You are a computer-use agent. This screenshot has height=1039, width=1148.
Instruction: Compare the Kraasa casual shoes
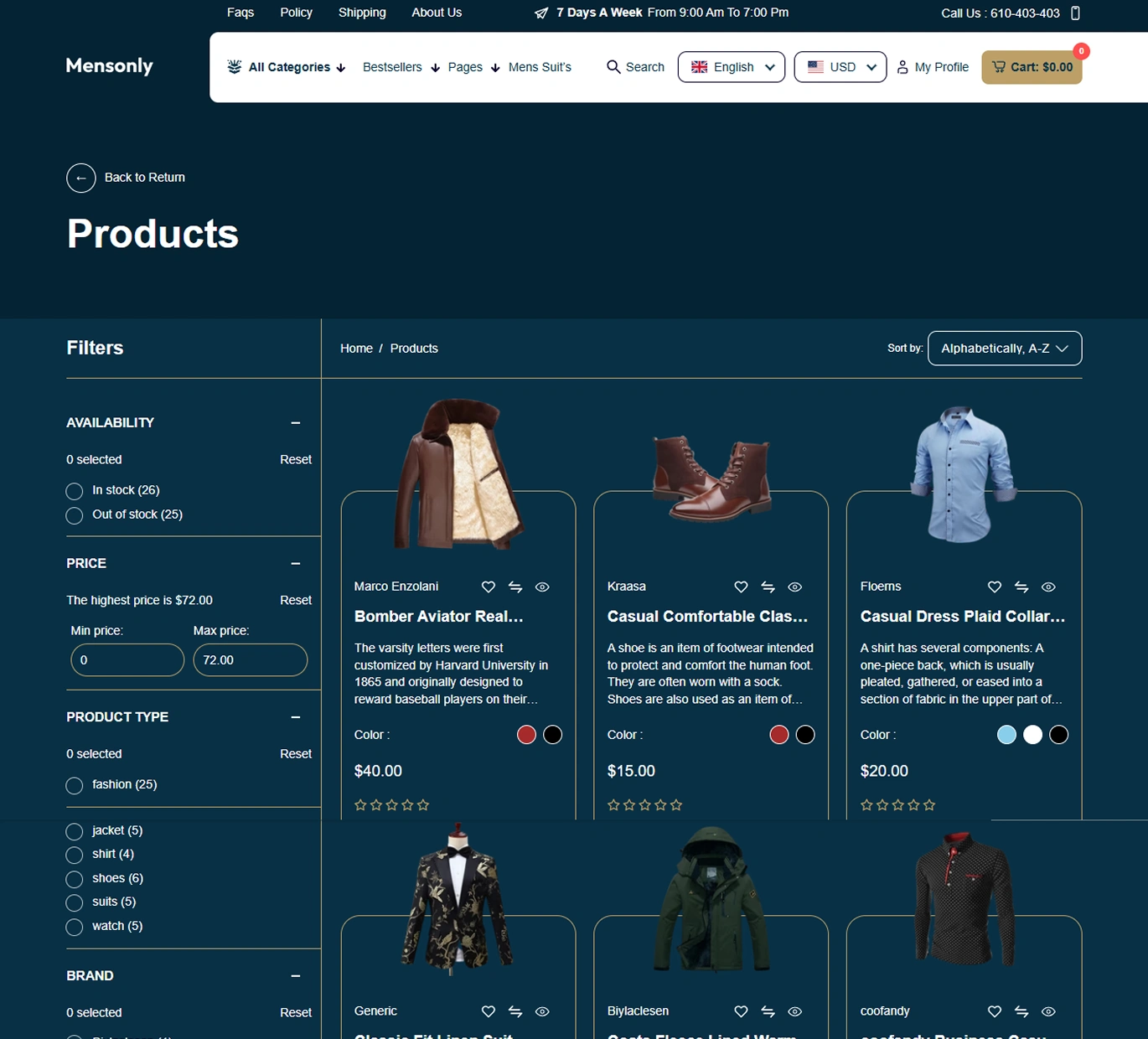(x=768, y=587)
